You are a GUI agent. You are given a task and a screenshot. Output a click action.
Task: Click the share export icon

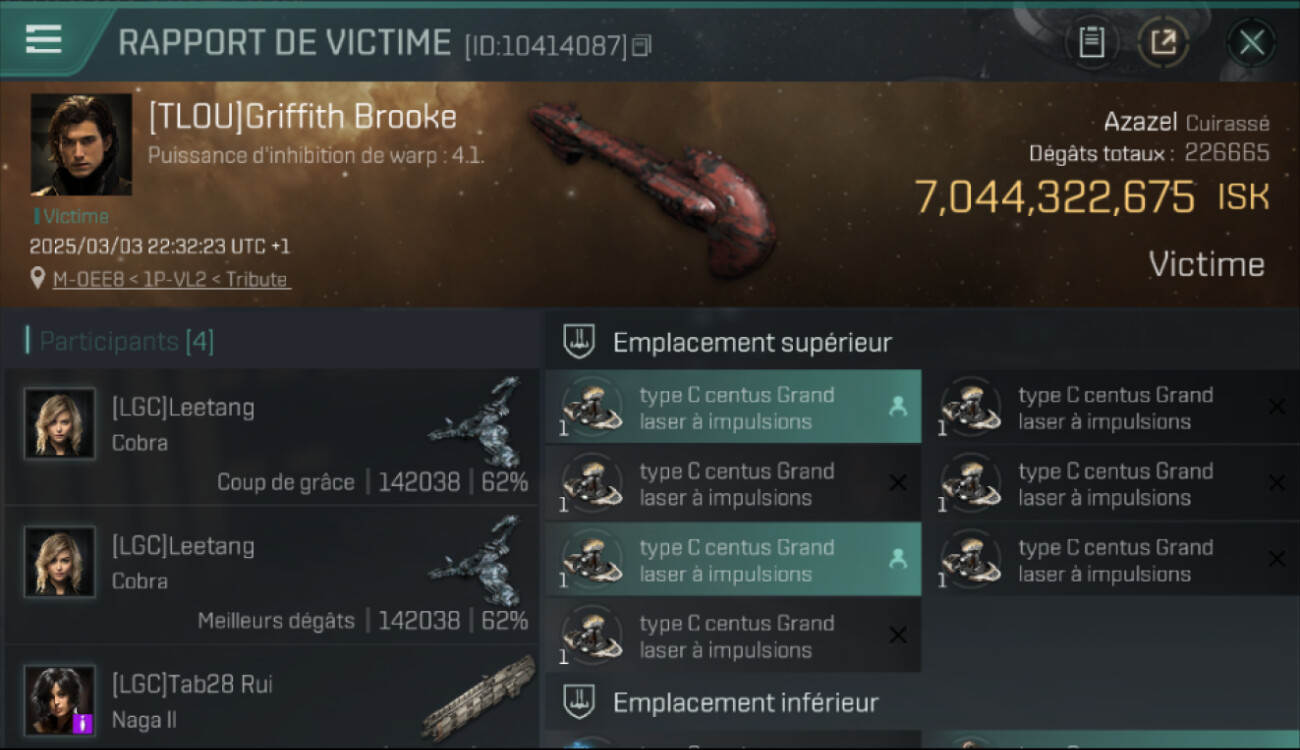[1163, 42]
